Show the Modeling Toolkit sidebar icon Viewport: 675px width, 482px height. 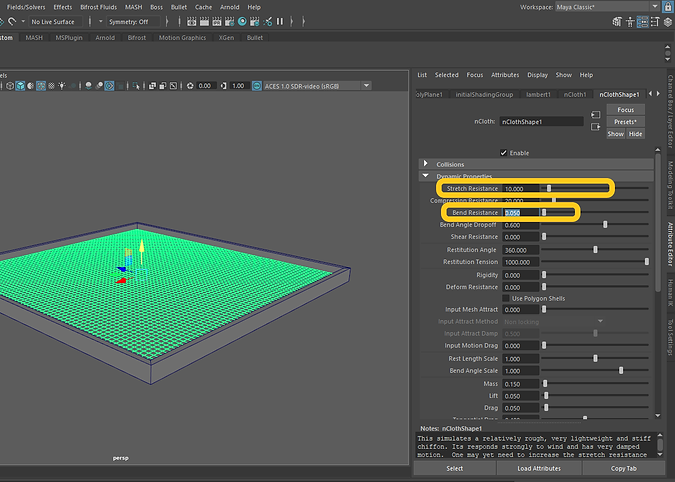617,22
